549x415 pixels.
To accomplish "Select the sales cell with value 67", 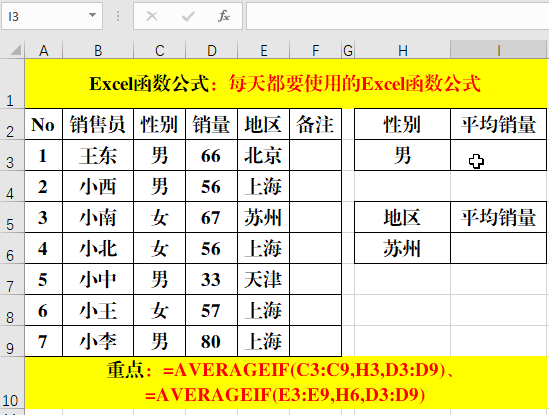I will pos(211,217).
